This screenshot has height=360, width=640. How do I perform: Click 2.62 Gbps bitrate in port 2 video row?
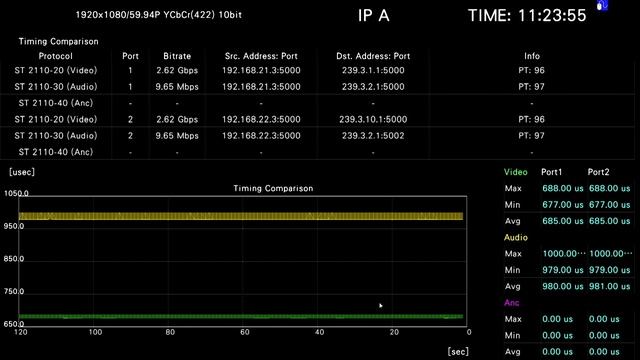tap(177, 119)
